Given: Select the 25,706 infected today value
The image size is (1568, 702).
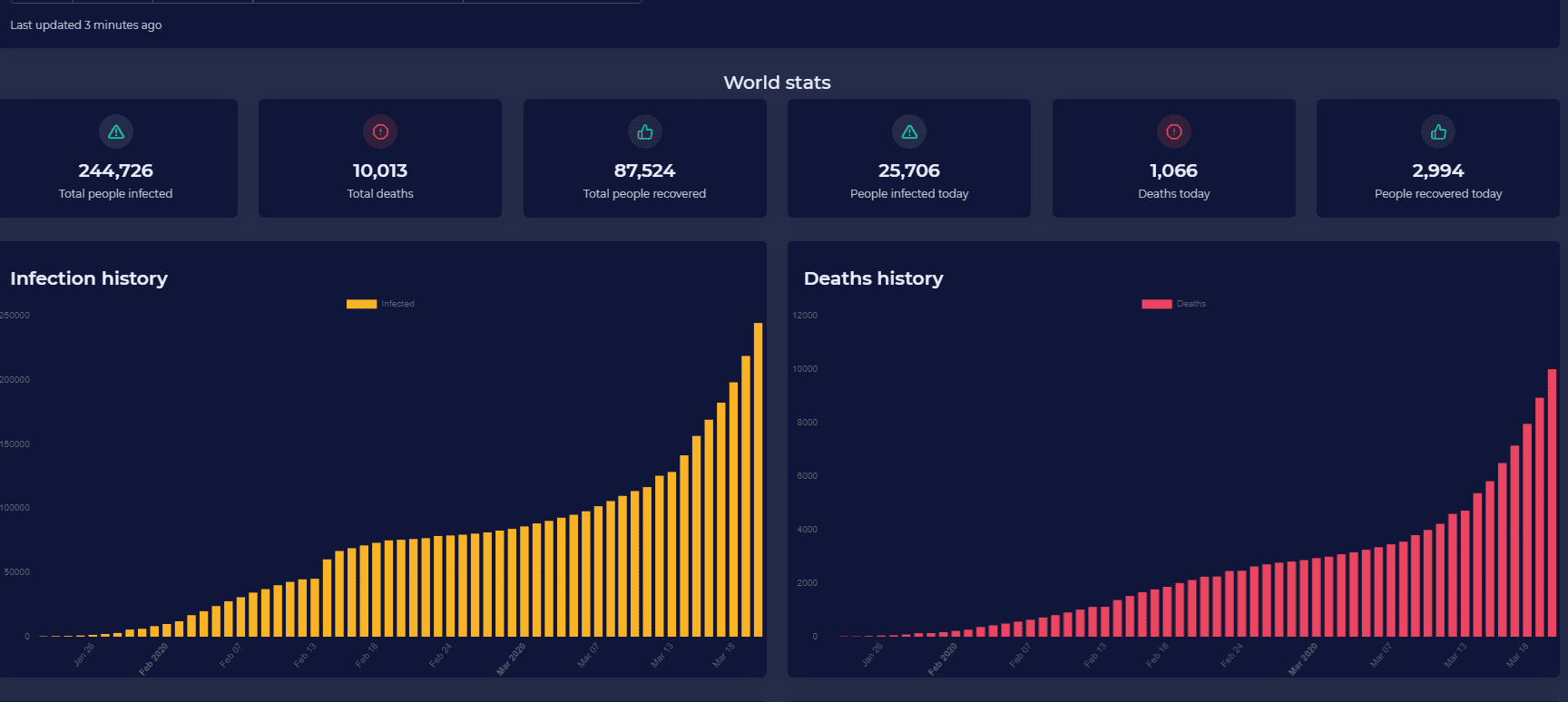Looking at the screenshot, I should coord(909,171).
